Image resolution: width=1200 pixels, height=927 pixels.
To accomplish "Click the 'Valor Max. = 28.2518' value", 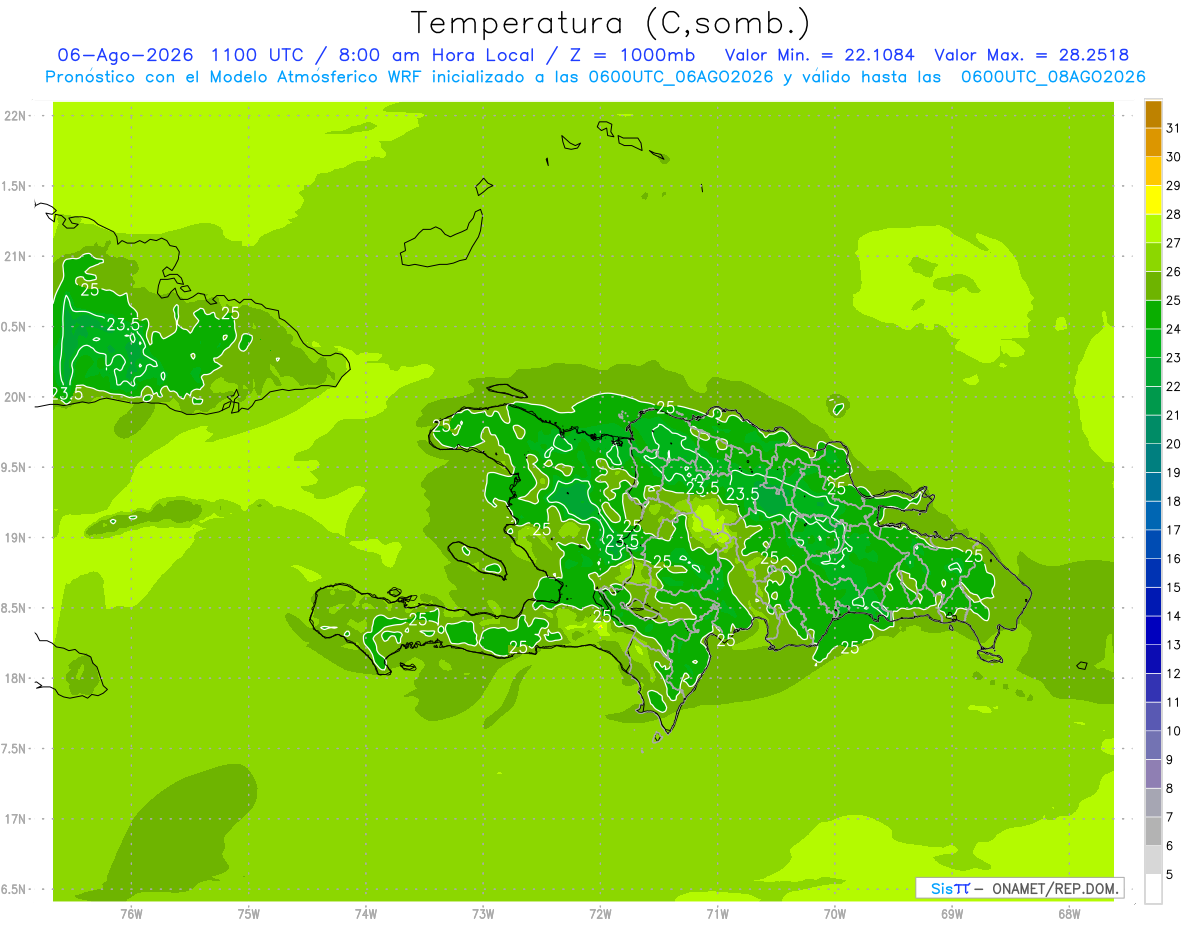I will pos(1032,55).
